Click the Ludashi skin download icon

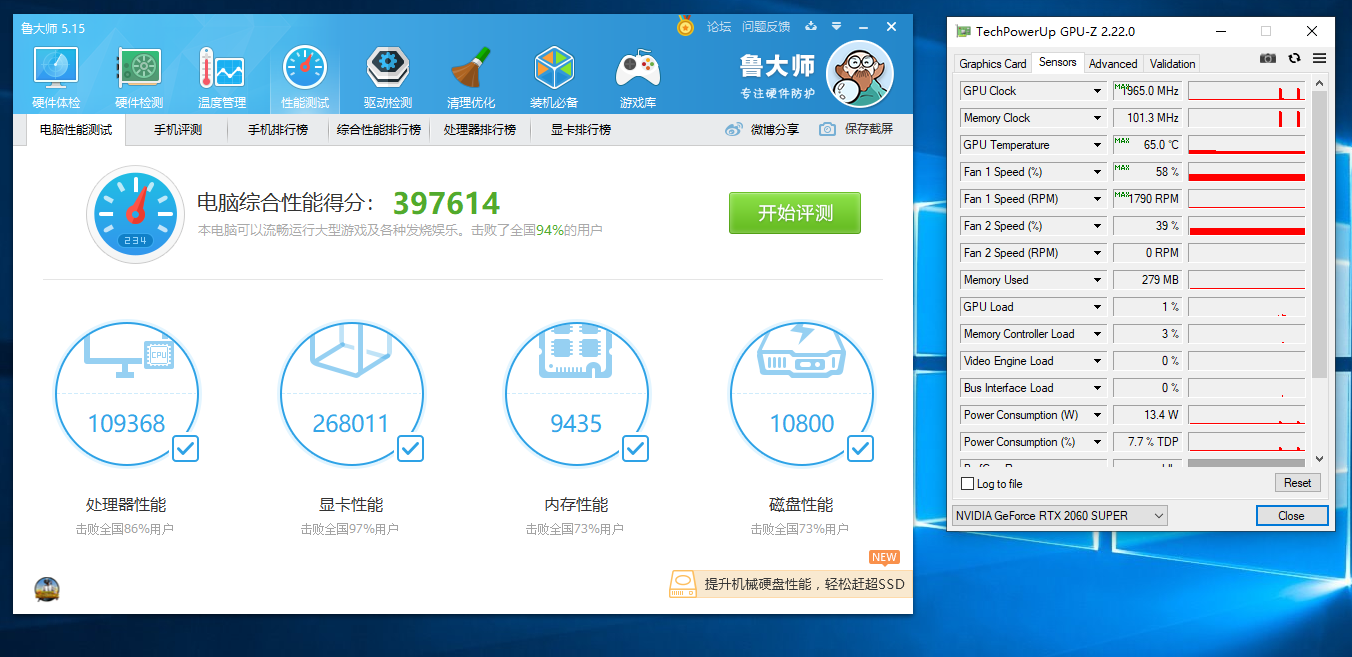(x=811, y=27)
